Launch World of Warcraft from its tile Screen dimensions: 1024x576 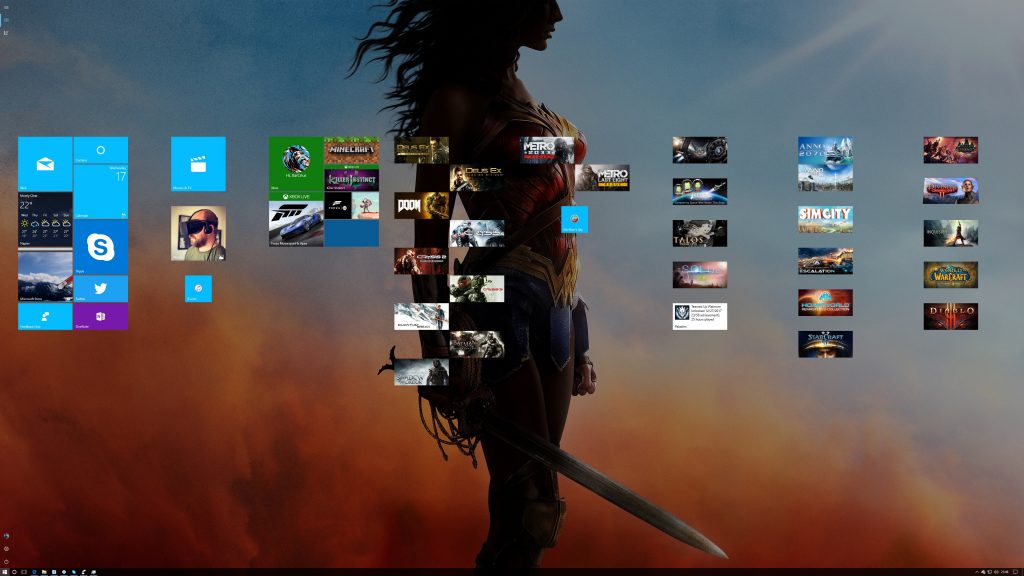951,275
